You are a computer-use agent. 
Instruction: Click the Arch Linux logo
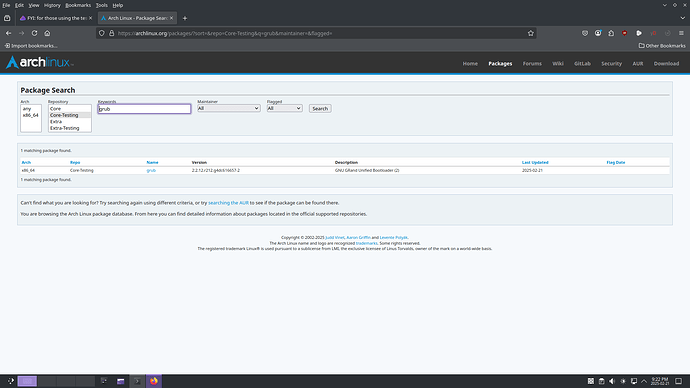pos(40,62)
